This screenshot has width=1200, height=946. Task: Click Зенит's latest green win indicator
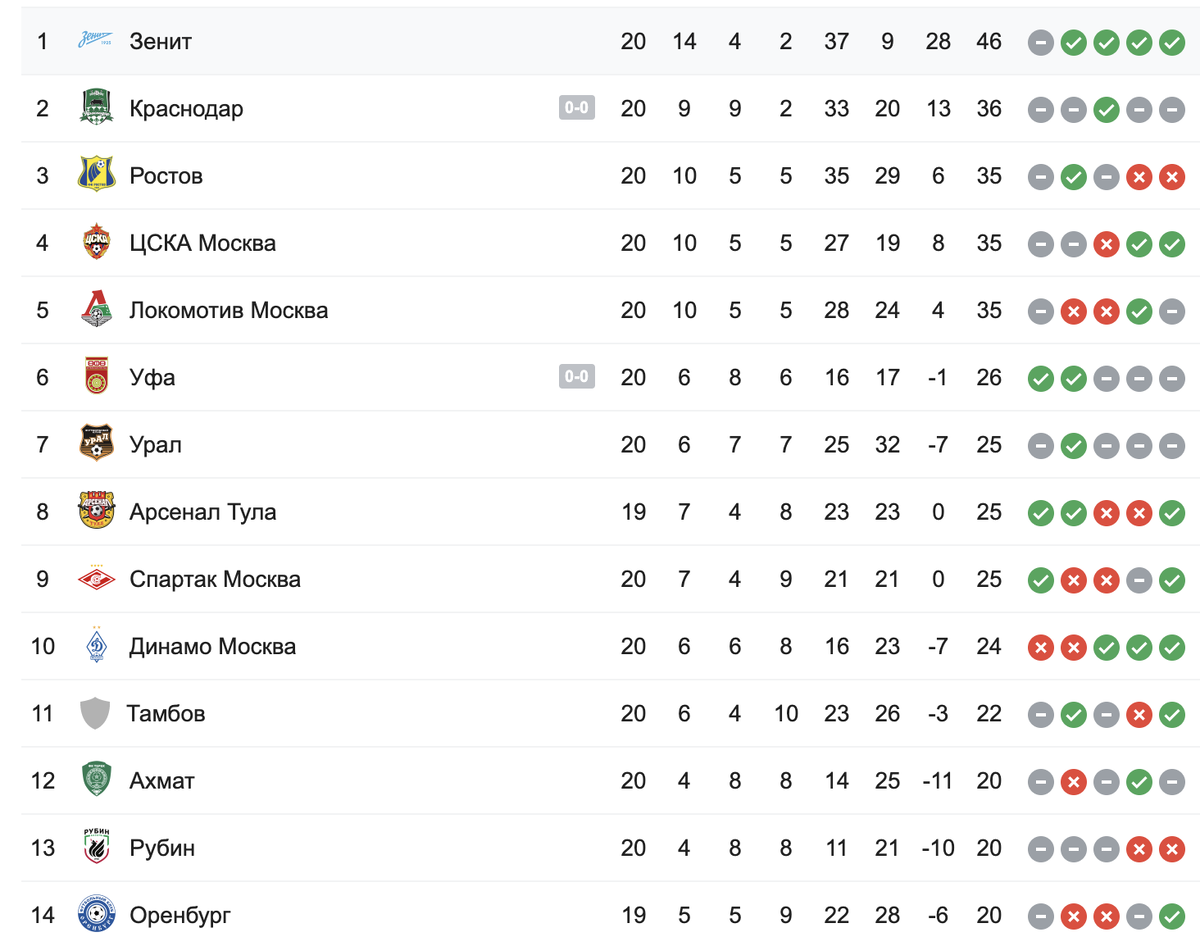coord(1172,42)
